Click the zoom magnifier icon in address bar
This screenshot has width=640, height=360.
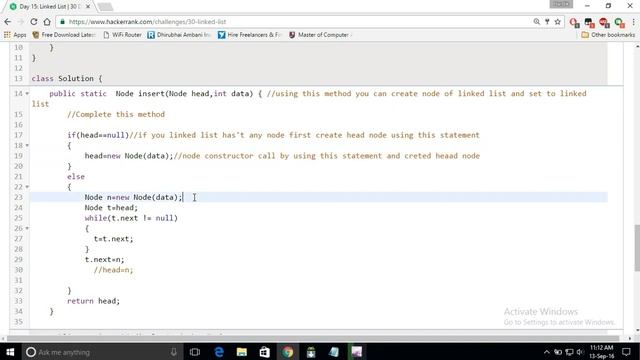[536, 22]
